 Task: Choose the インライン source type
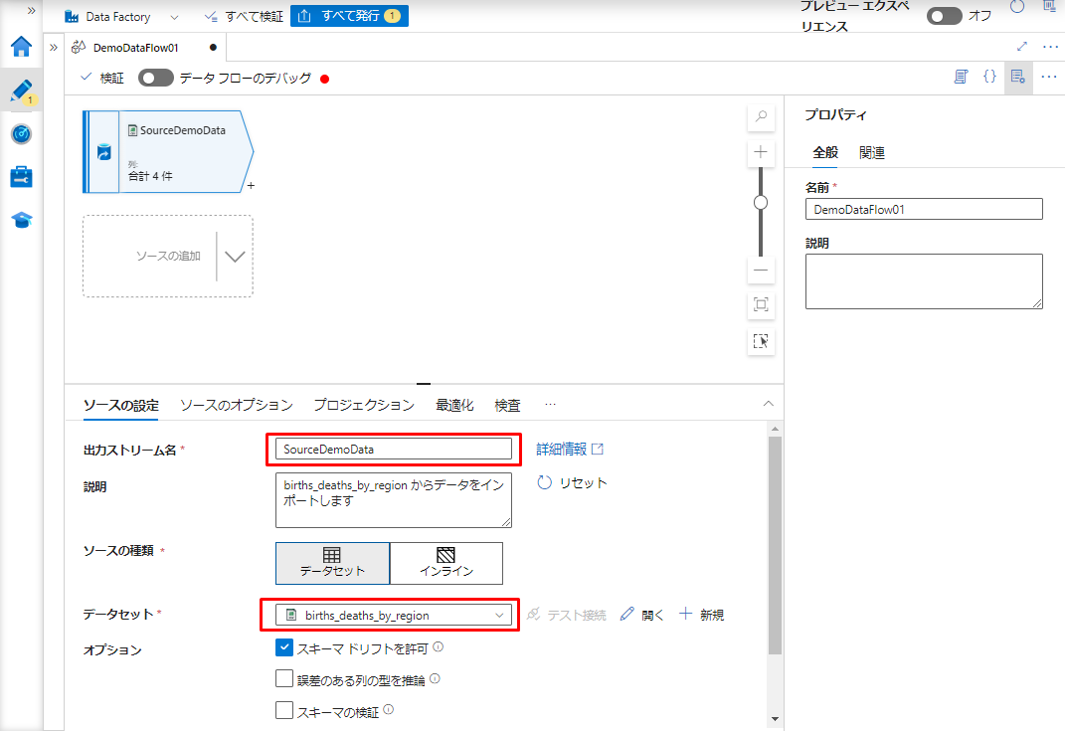coord(446,563)
